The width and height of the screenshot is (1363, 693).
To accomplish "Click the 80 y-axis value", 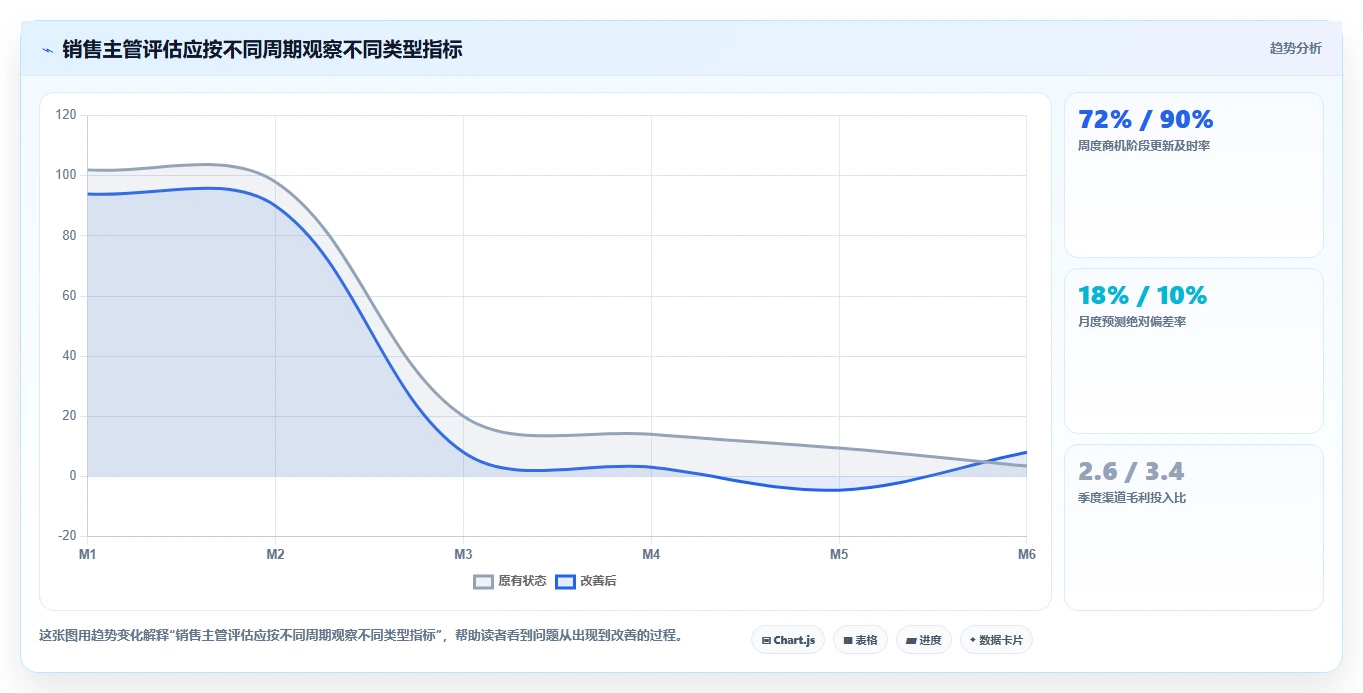I will click(69, 236).
